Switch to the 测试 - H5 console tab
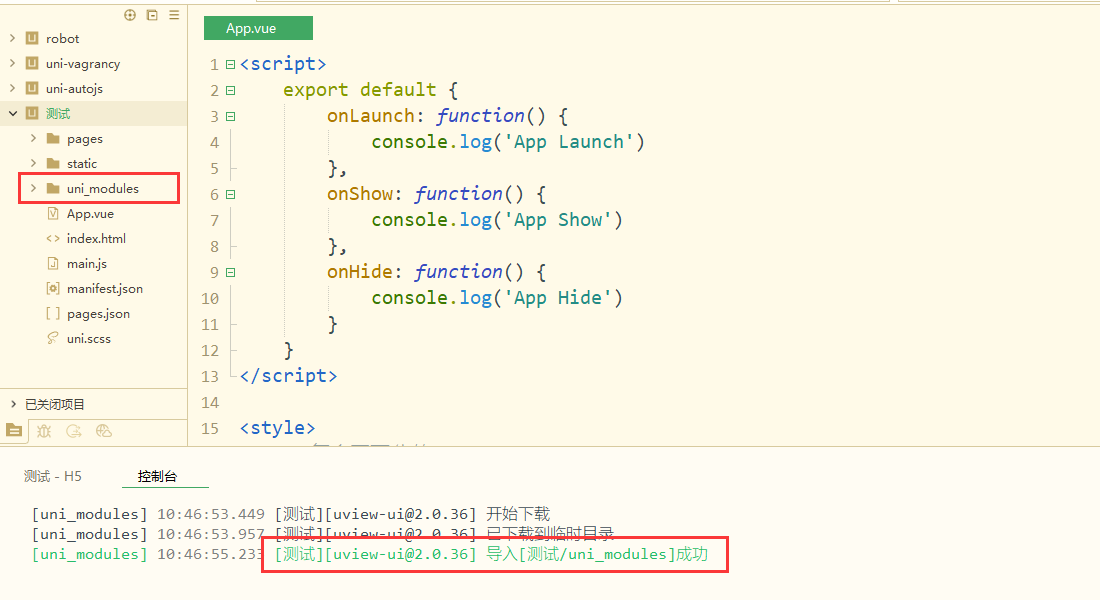The width and height of the screenshot is (1100, 600). [x=53, y=476]
